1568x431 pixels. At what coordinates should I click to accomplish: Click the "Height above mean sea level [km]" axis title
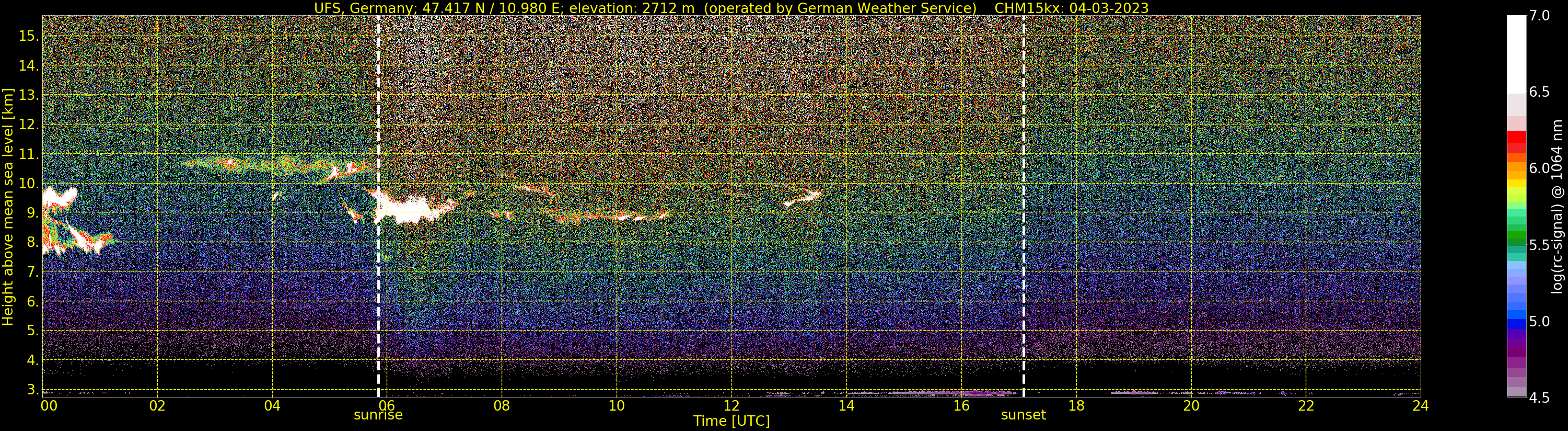tap(8, 207)
